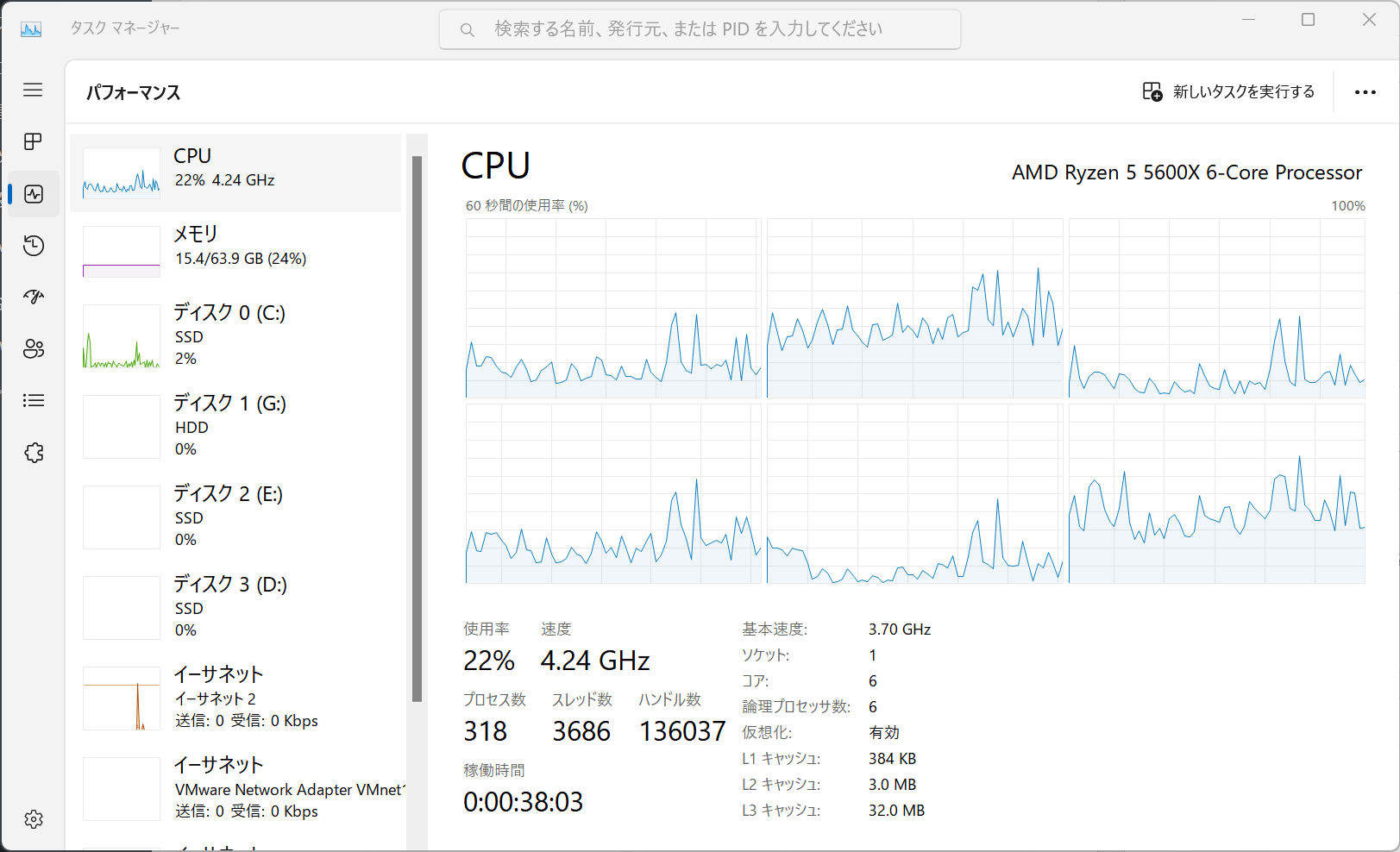The image size is (1400, 852).
Task: Click the パフォーマンス page heading
Action: point(134,92)
